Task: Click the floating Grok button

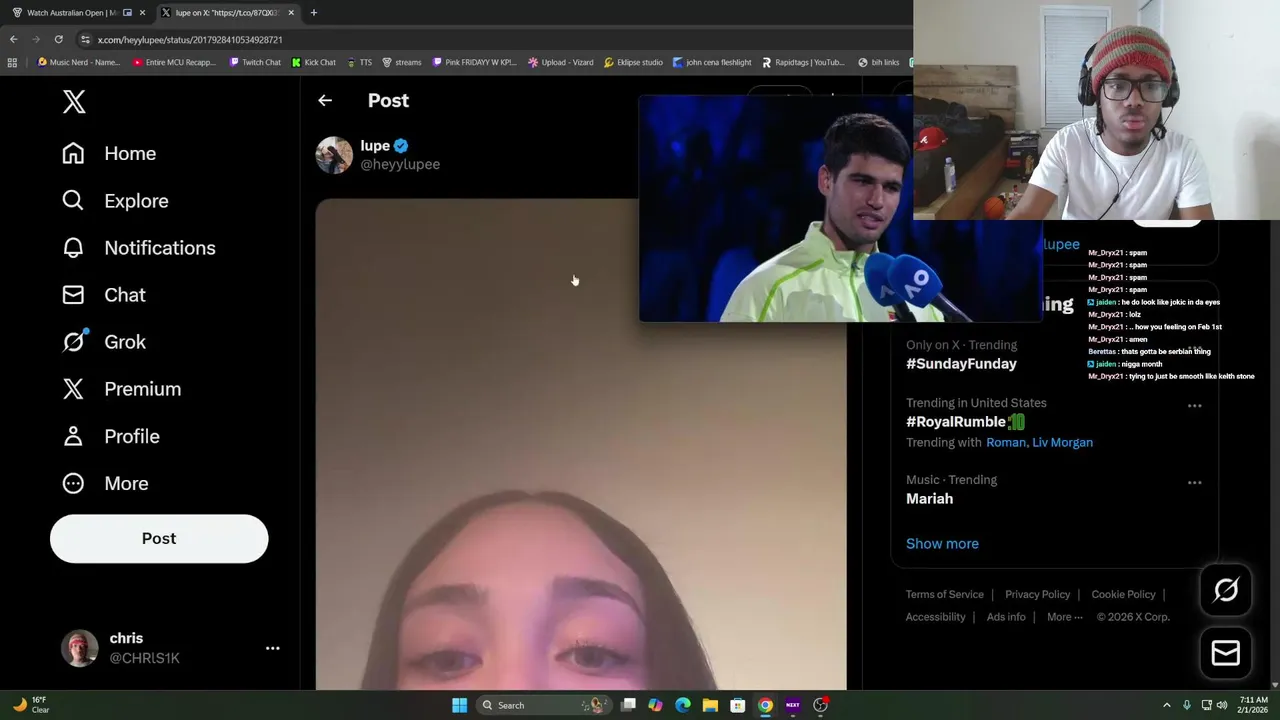Action: point(1226,590)
